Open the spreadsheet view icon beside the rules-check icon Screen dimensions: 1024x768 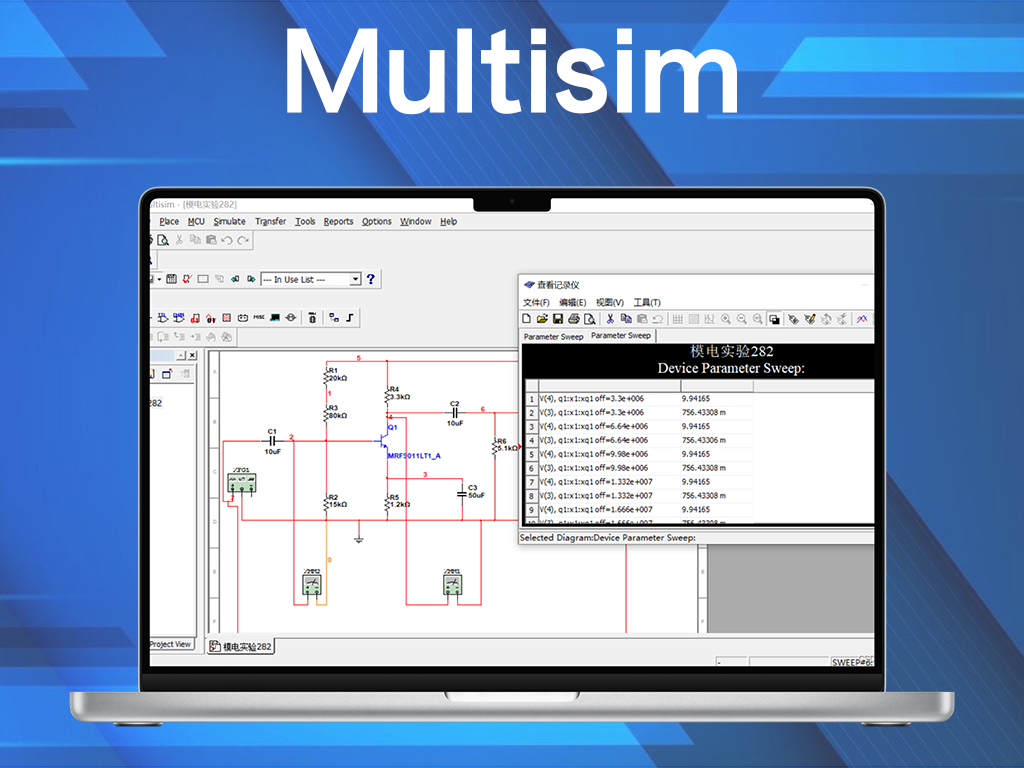pyautogui.click(x=171, y=279)
